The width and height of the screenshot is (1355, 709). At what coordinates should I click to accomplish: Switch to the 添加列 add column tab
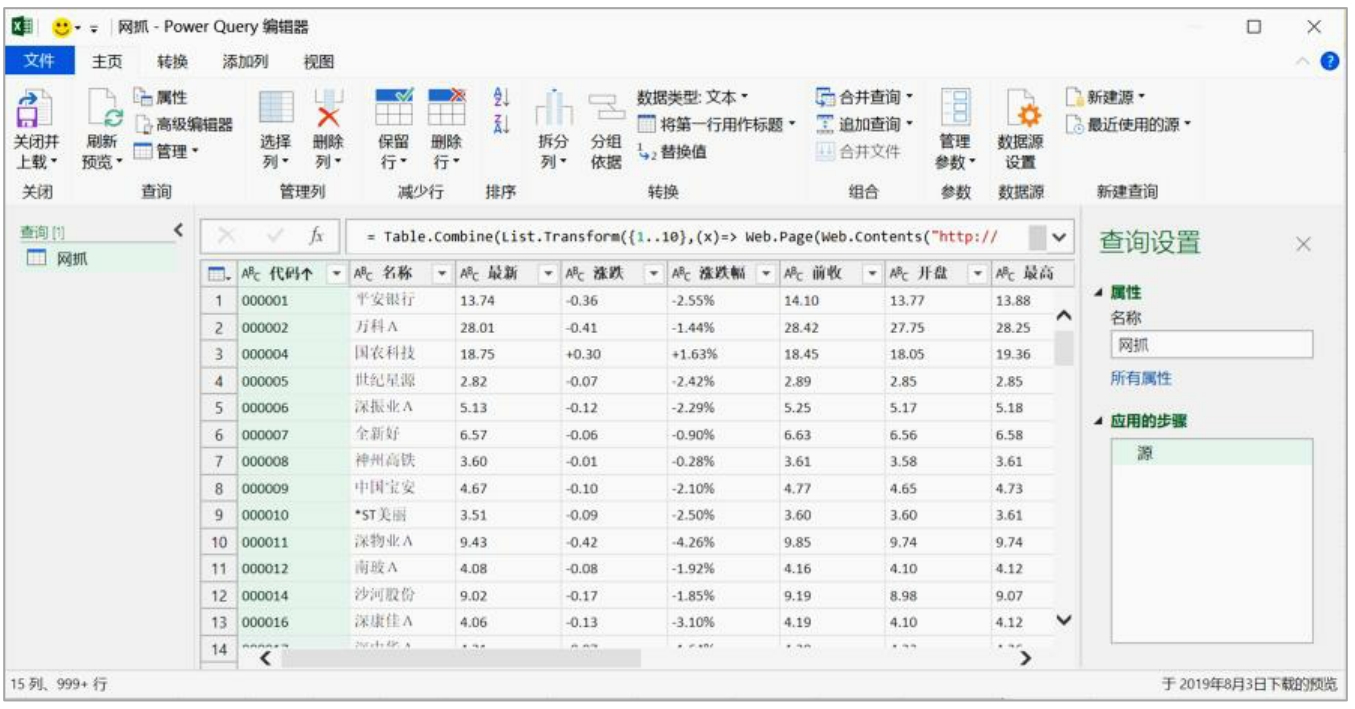245,61
